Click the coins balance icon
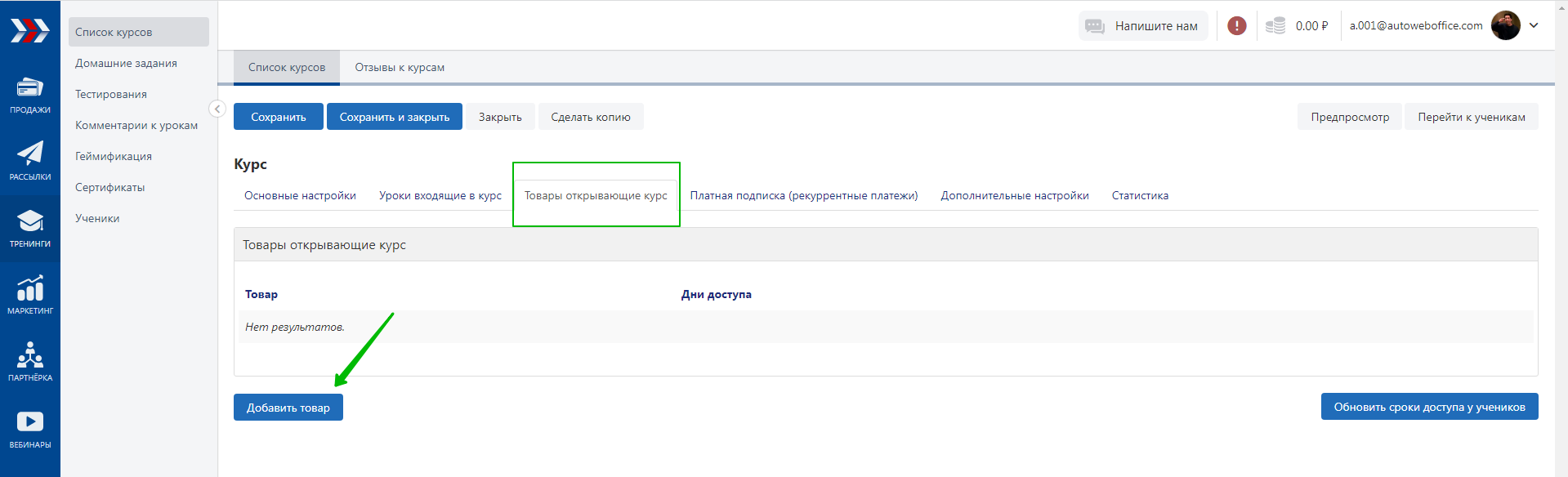Viewport: 1568px width, 477px height. [x=1275, y=26]
